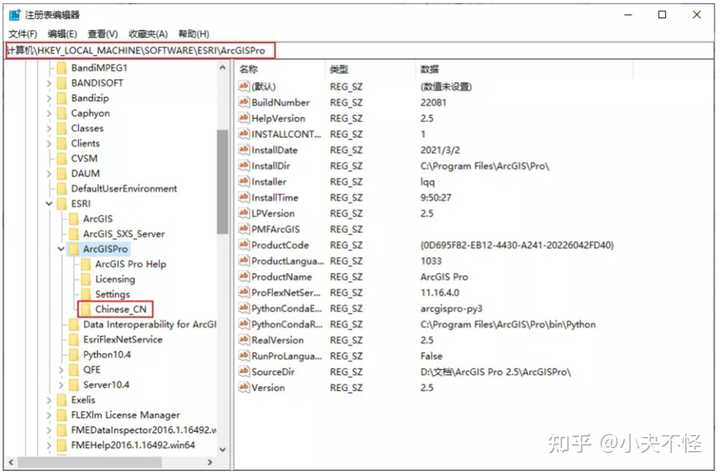Select the ArcGIS folder icon
Image resolution: width=720 pixels, height=473 pixels.
pyautogui.click(x=74, y=219)
